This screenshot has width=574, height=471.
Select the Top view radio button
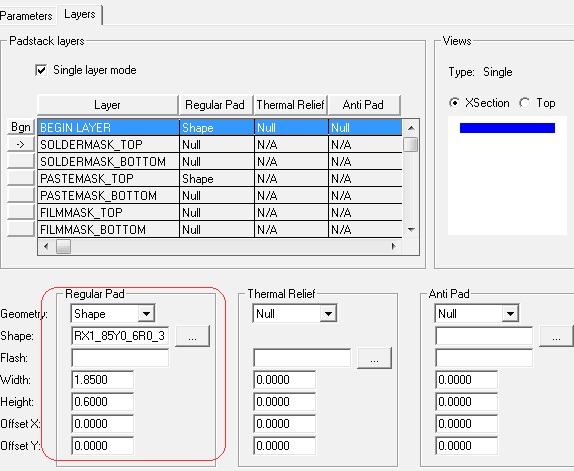point(525,103)
